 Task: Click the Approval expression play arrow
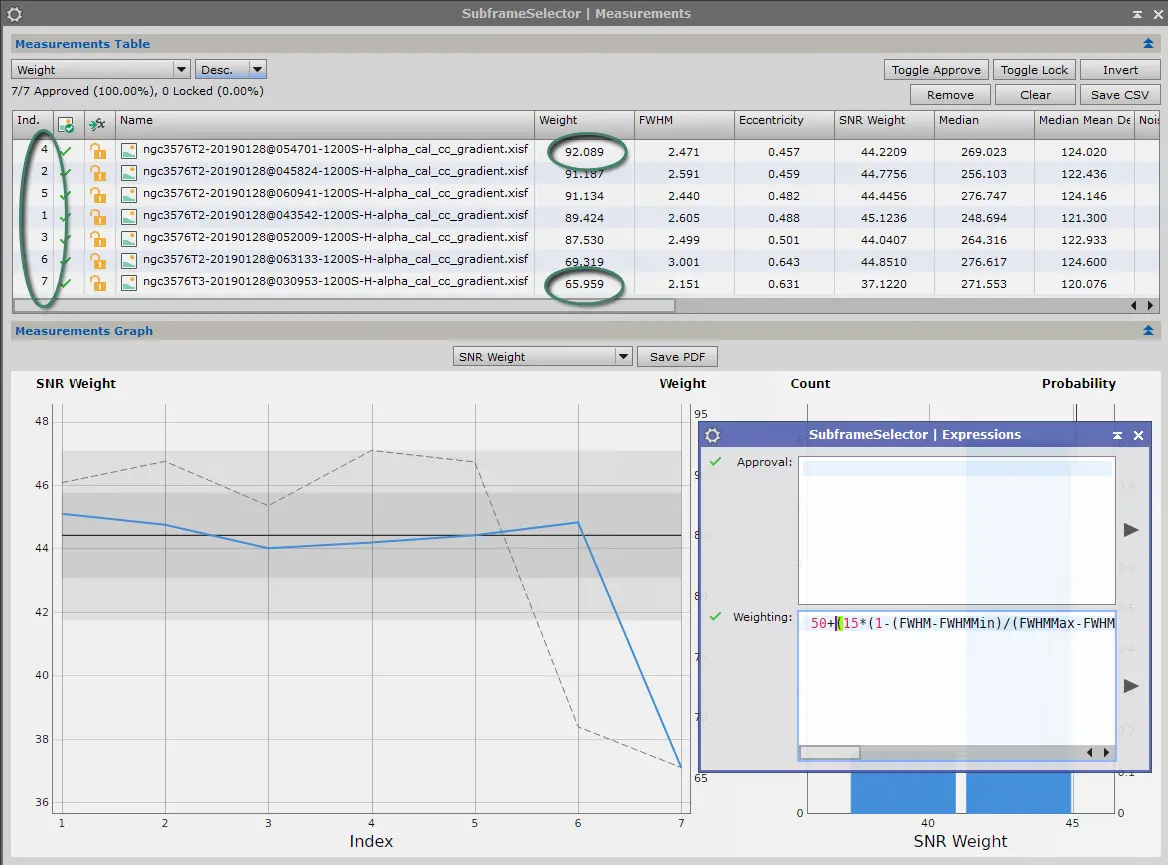(1131, 530)
